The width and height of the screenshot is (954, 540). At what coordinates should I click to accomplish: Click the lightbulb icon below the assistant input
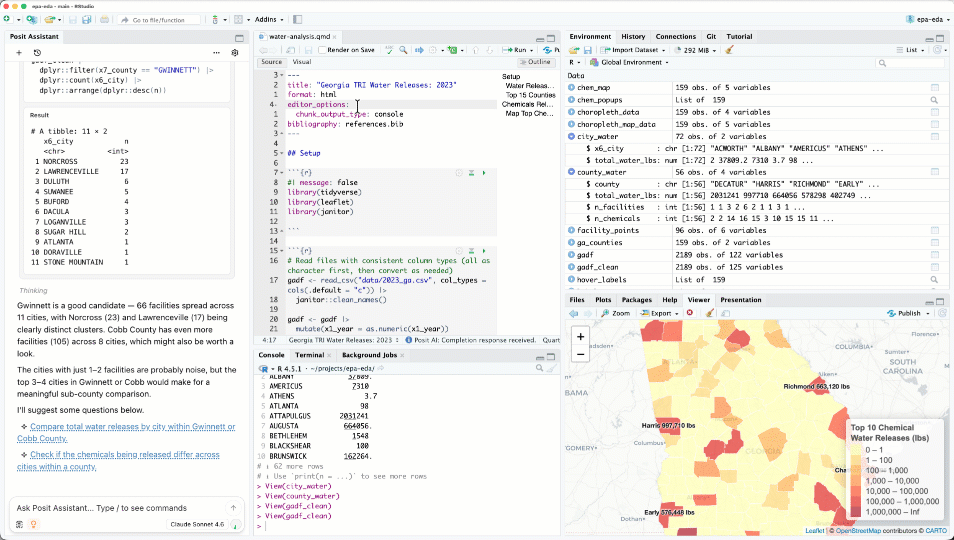click(33, 524)
